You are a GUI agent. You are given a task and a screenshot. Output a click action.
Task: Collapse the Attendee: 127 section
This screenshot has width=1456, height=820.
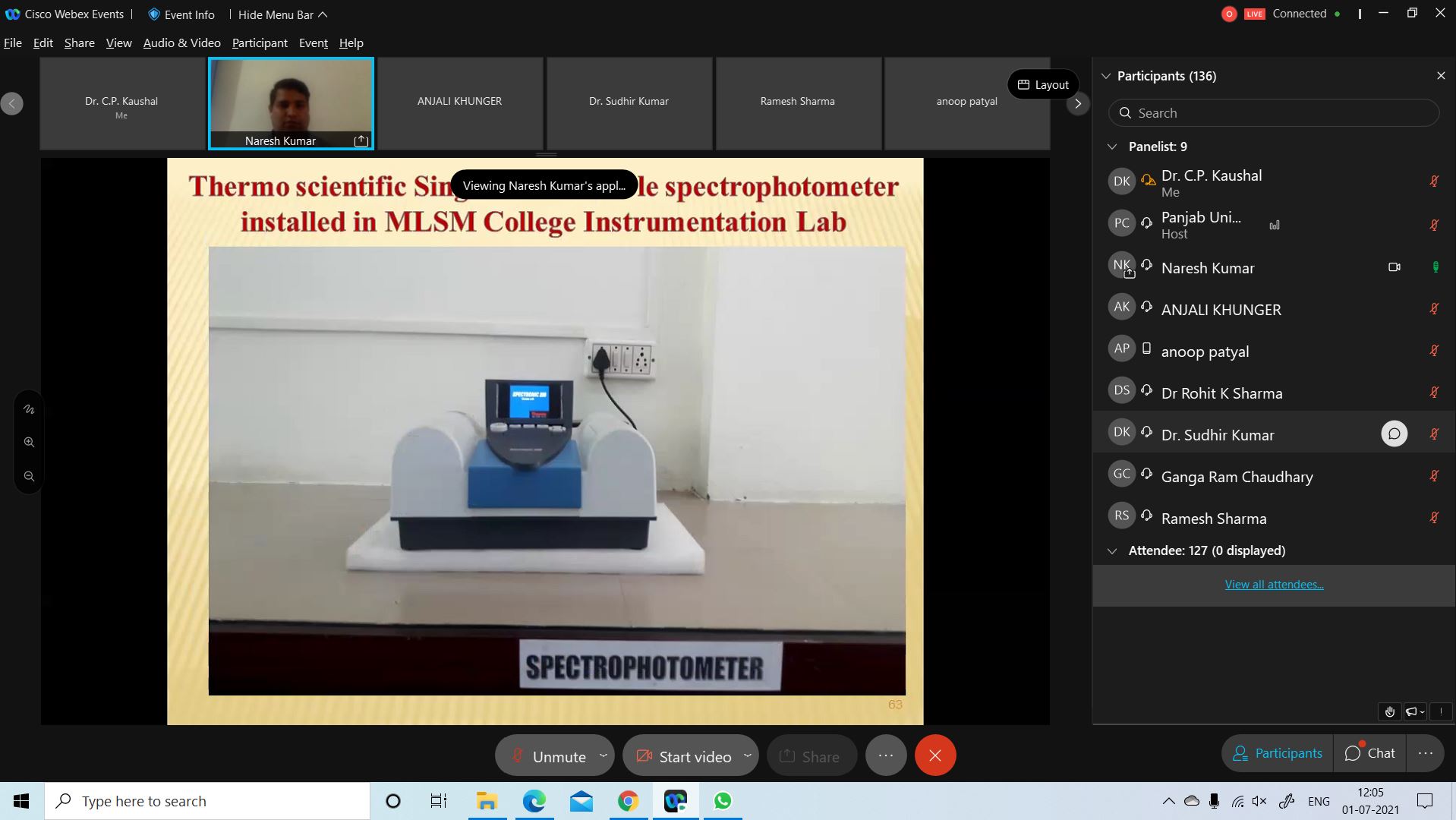1112,550
